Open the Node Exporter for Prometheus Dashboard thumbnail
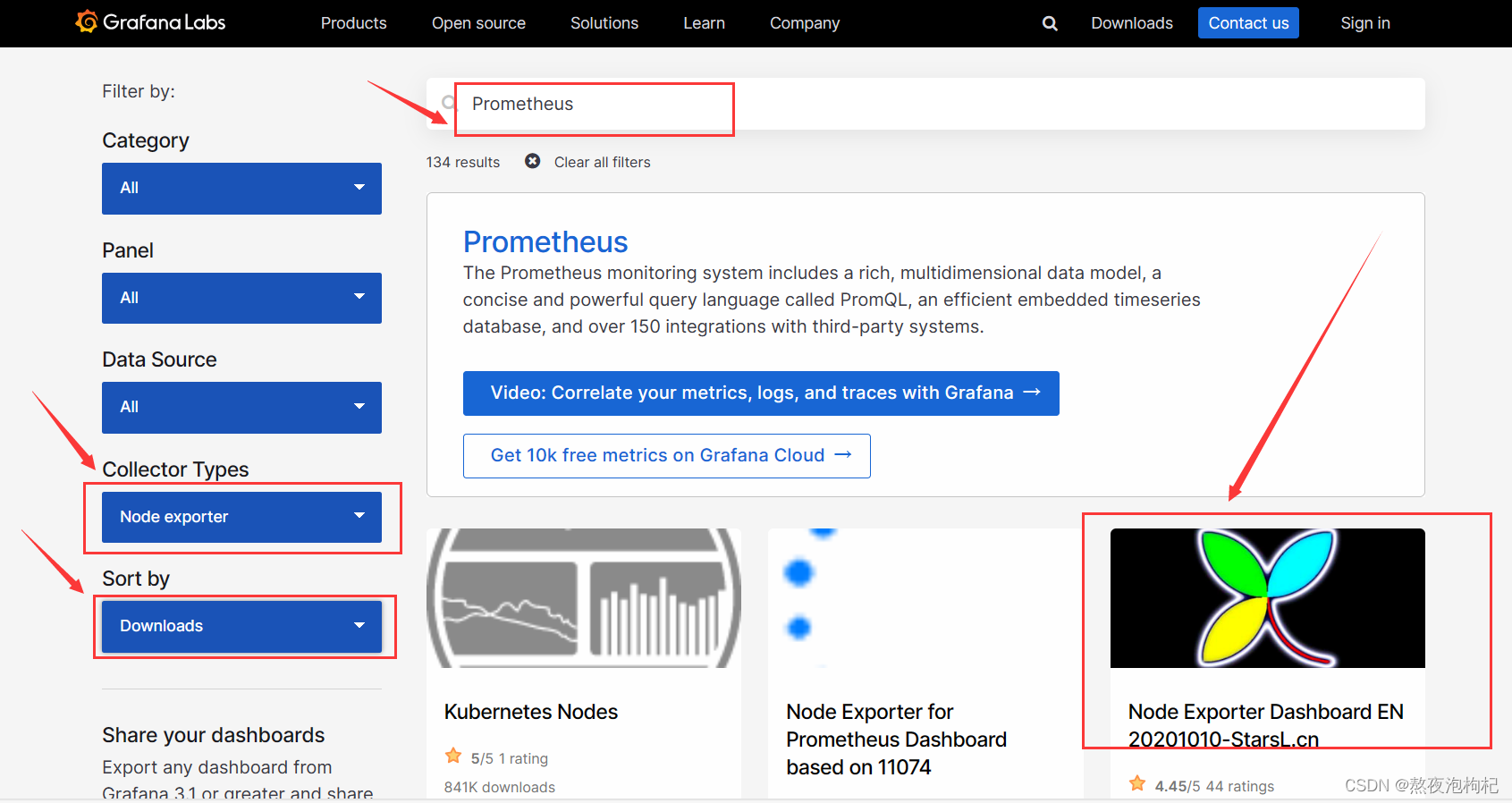 coord(925,598)
